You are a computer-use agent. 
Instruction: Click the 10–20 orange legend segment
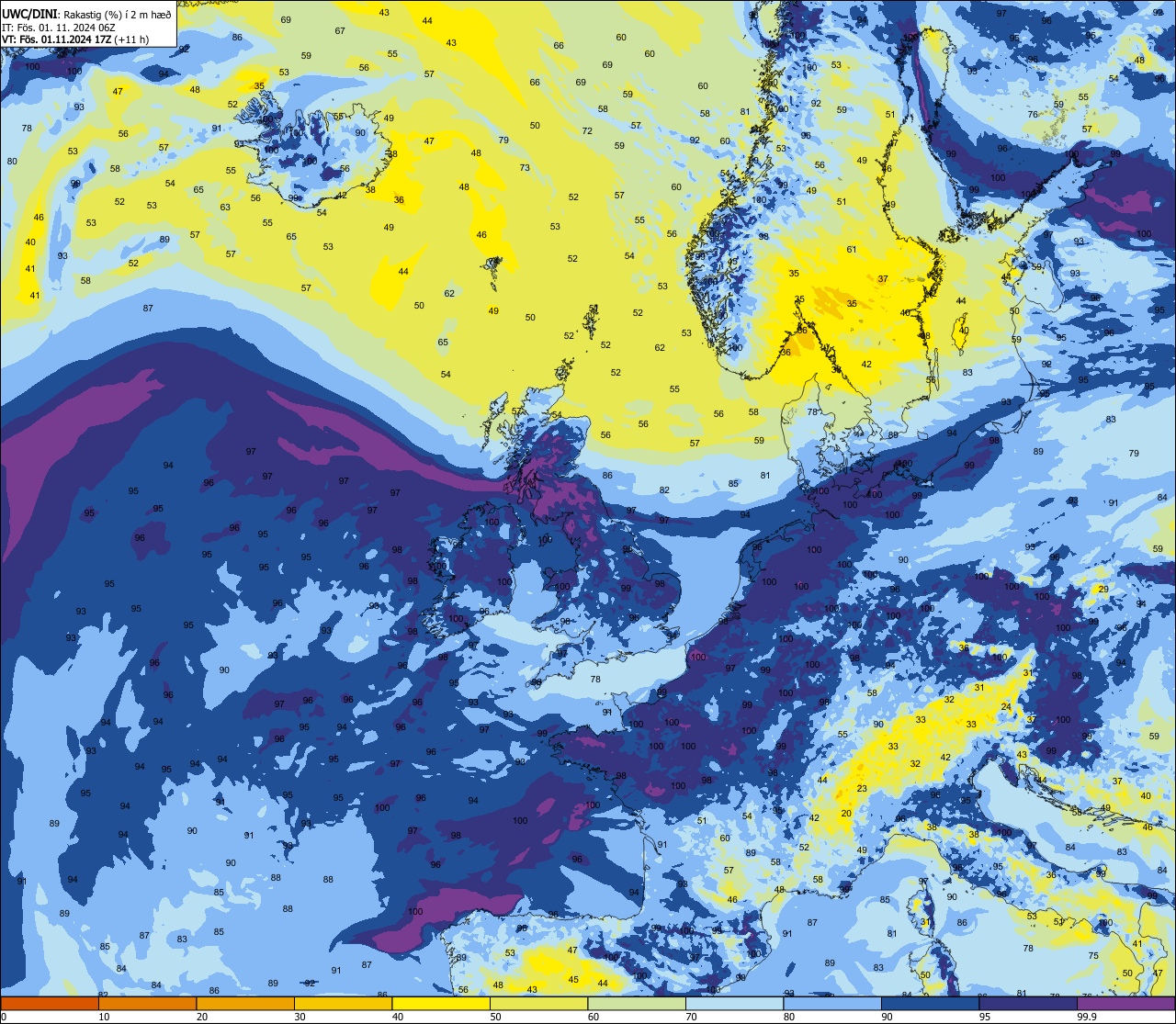(147, 1004)
